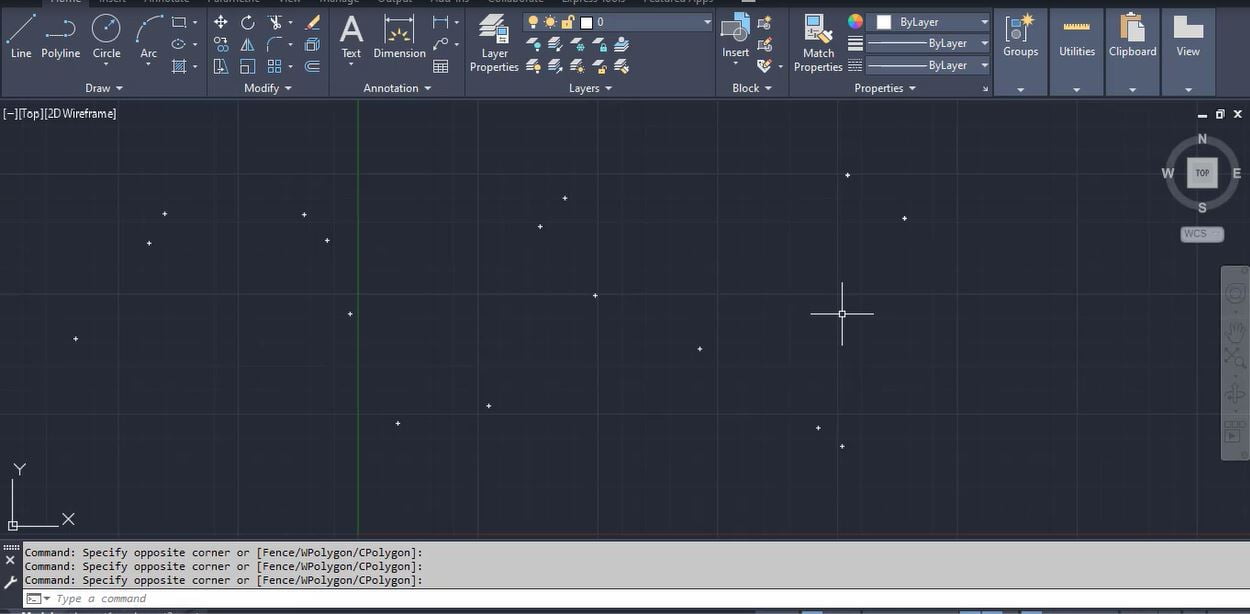Click the object color white swatch
This screenshot has width=1250, height=614.
[884, 22]
